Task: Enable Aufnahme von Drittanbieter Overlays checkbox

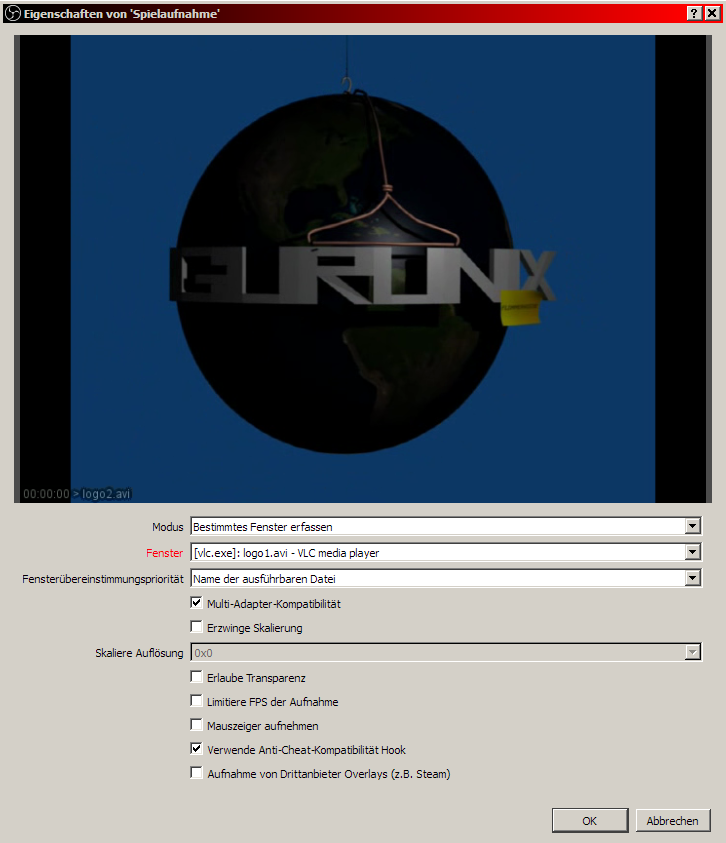Action: click(197, 773)
